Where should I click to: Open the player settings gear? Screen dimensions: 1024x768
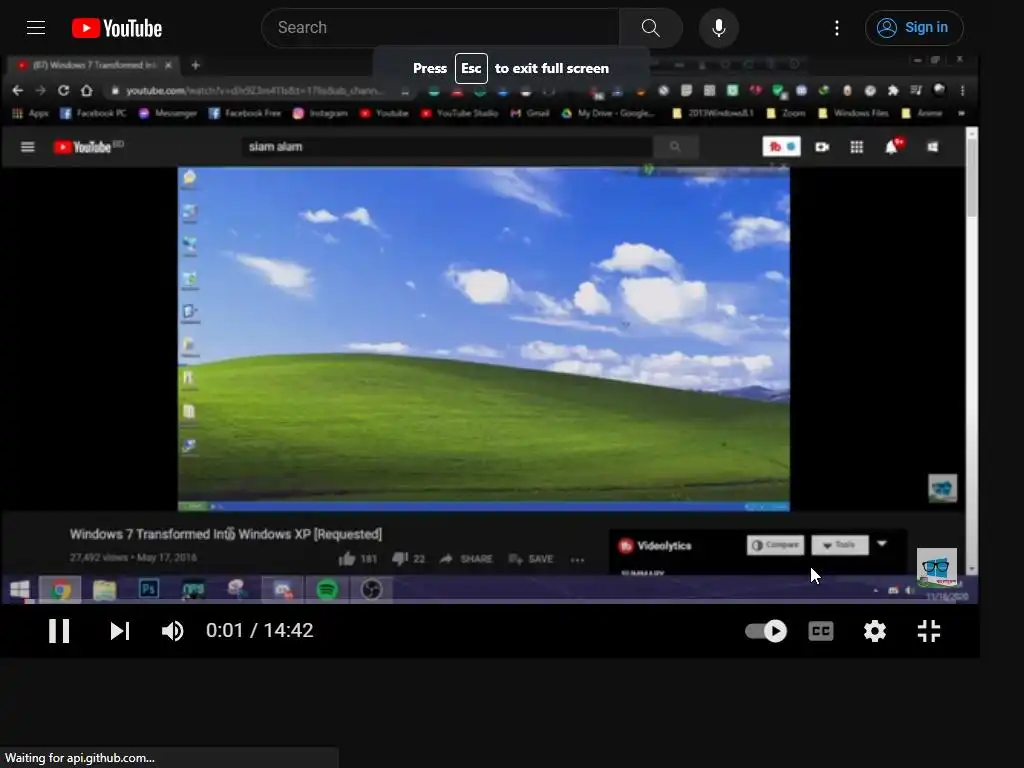click(875, 631)
